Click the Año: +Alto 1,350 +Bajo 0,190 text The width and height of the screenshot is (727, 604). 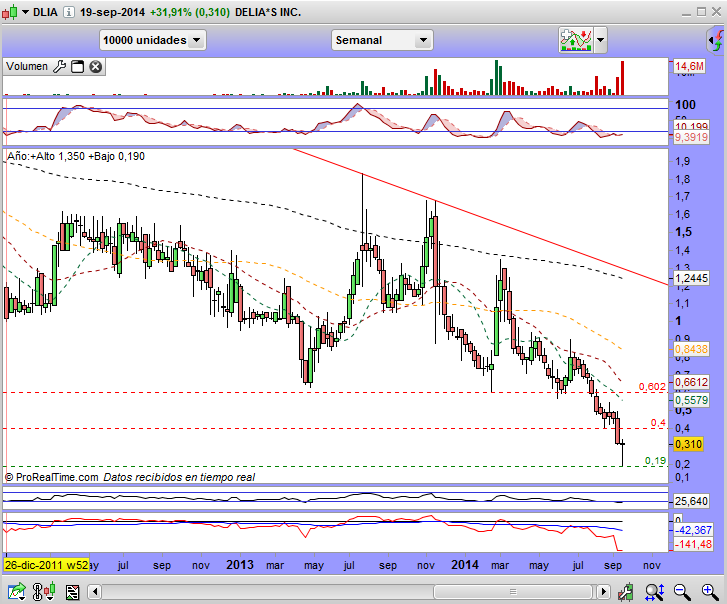click(76, 156)
